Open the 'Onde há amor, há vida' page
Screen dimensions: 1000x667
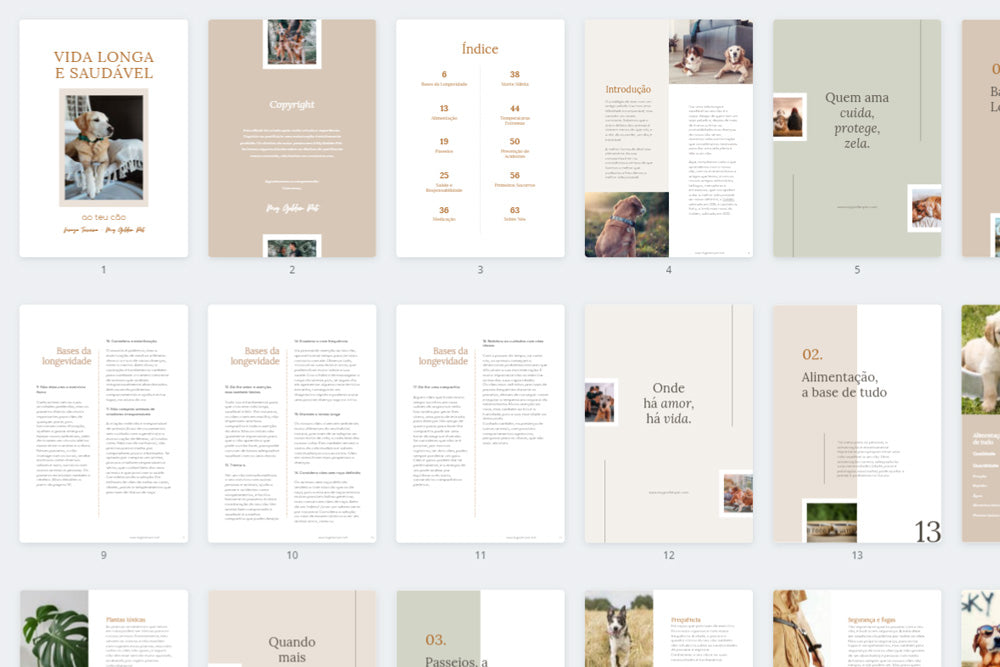668,423
